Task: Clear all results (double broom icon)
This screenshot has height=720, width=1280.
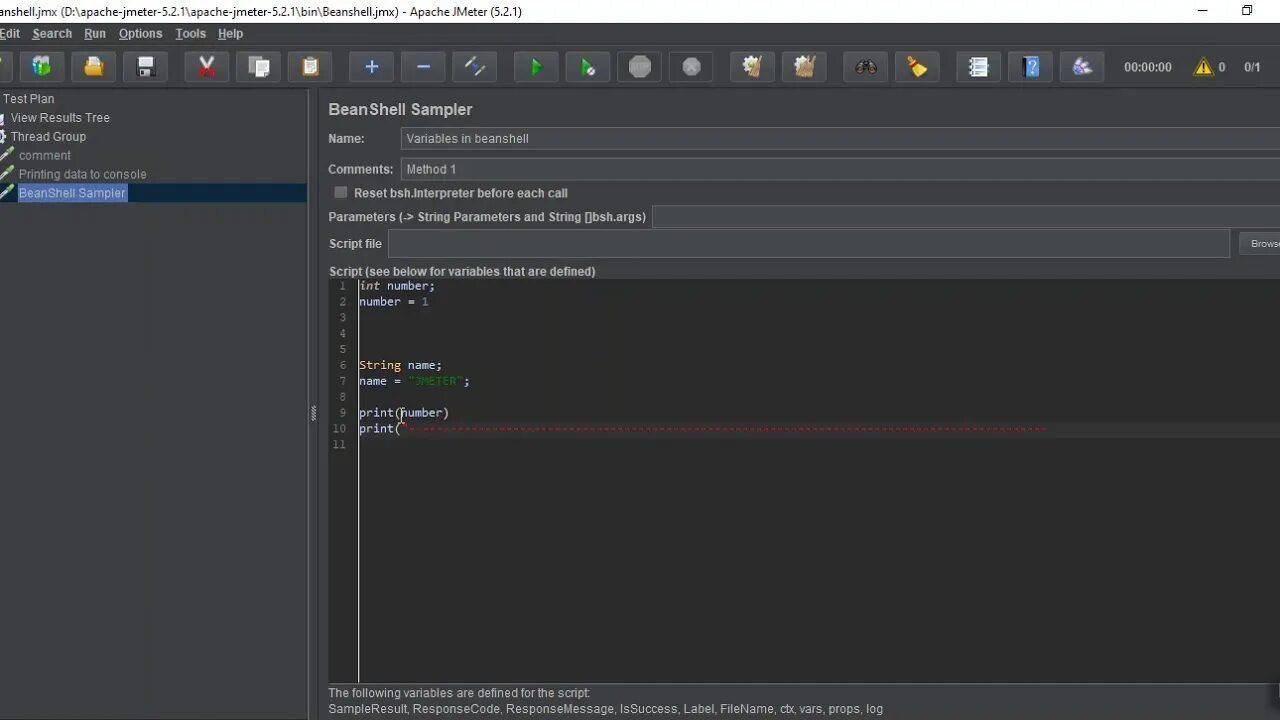Action: (x=804, y=67)
